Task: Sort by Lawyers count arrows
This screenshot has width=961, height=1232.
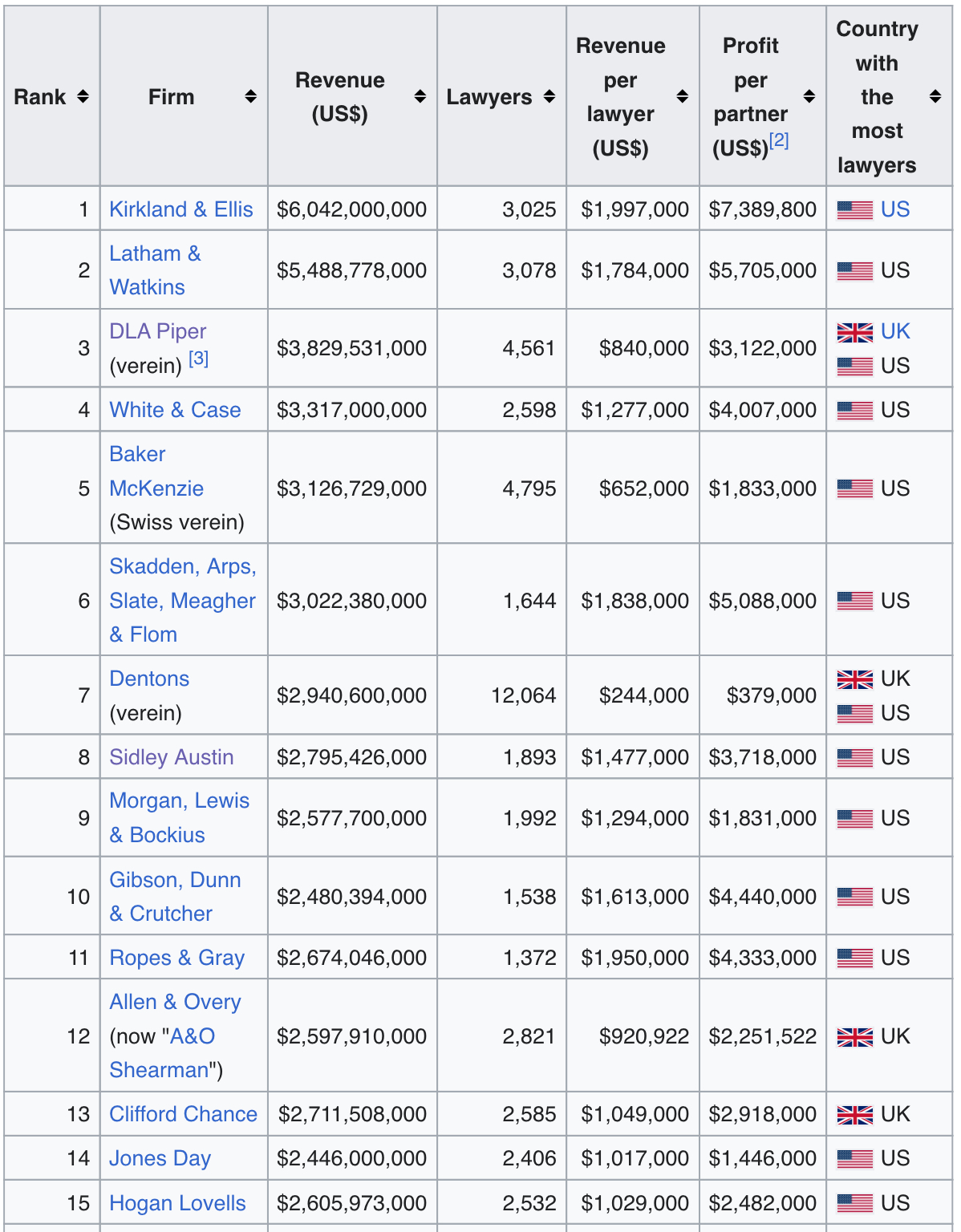Action: click(549, 97)
